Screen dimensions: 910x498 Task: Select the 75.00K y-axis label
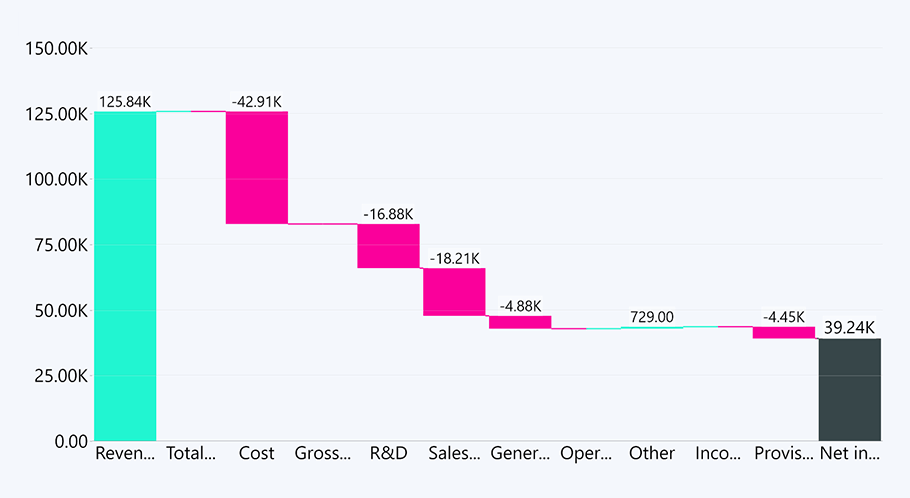point(59,245)
